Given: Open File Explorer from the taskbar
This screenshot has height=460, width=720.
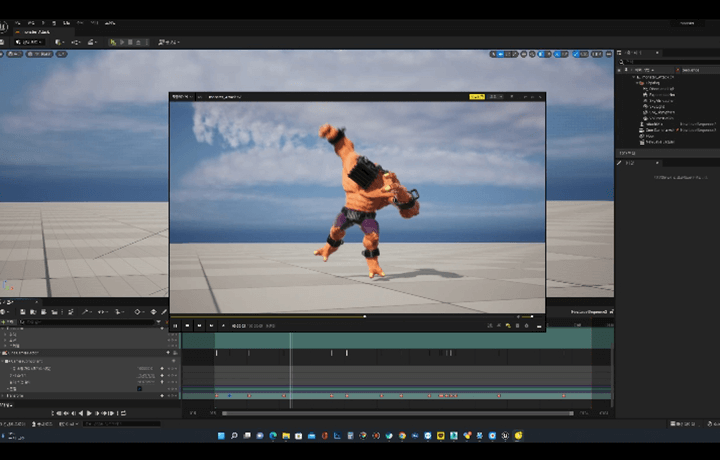Looking at the screenshot, I should coord(286,436).
